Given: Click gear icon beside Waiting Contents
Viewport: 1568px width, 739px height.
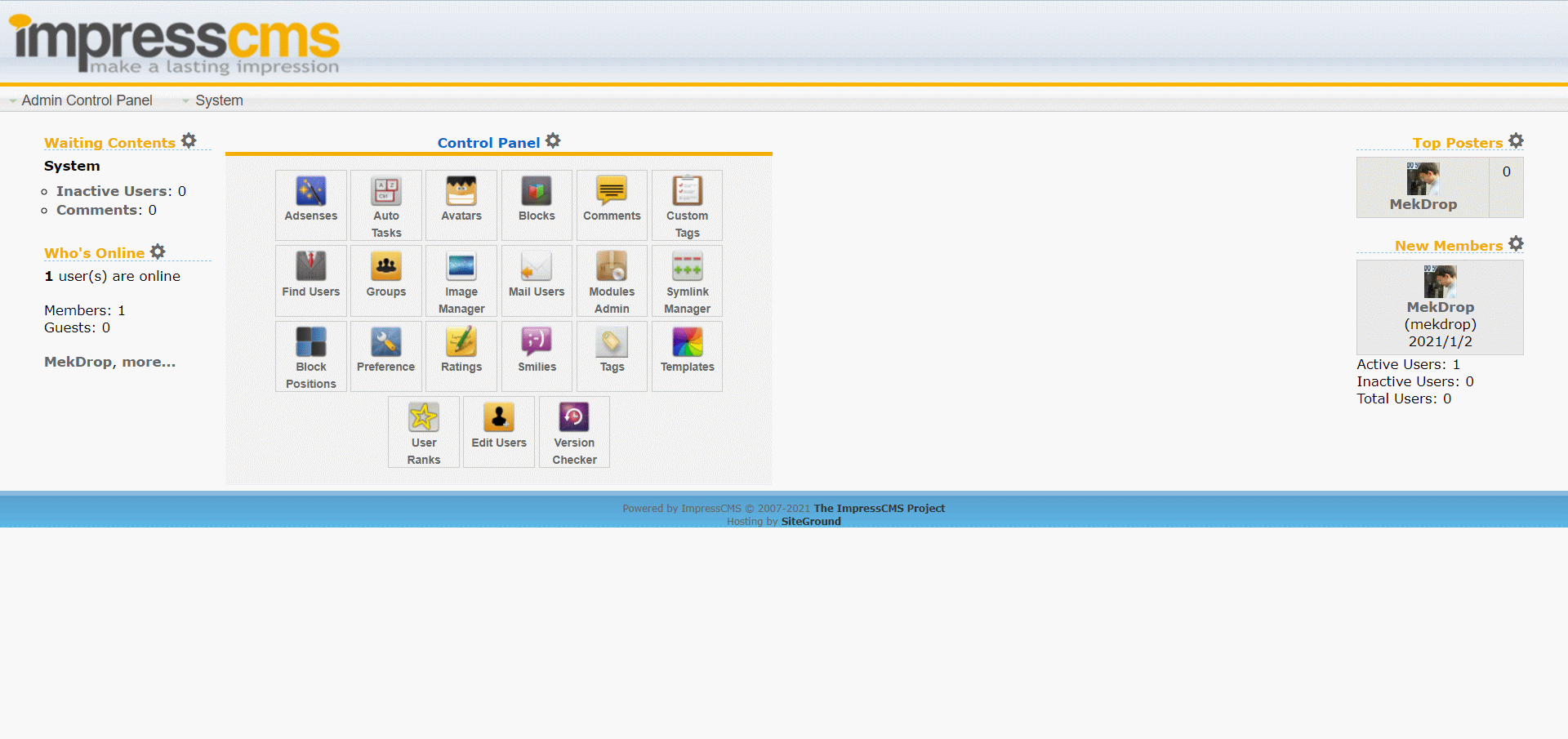Looking at the screenshot, I should (189, 140).
